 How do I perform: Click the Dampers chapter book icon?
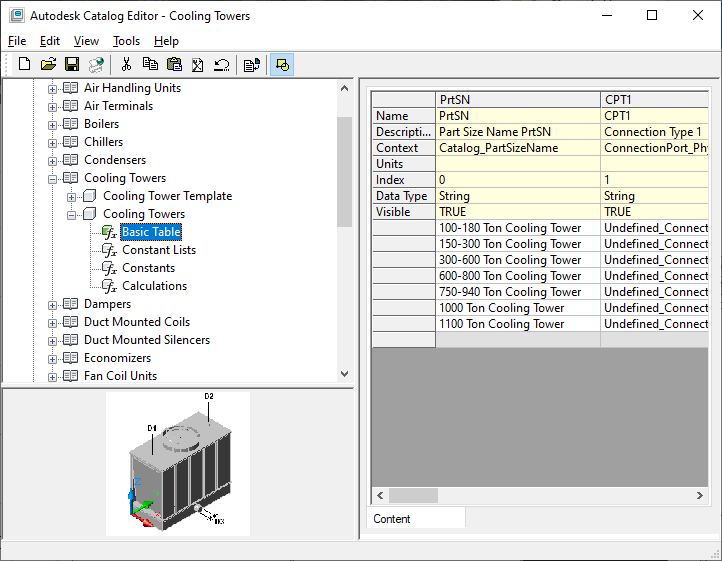click(70, 304)
